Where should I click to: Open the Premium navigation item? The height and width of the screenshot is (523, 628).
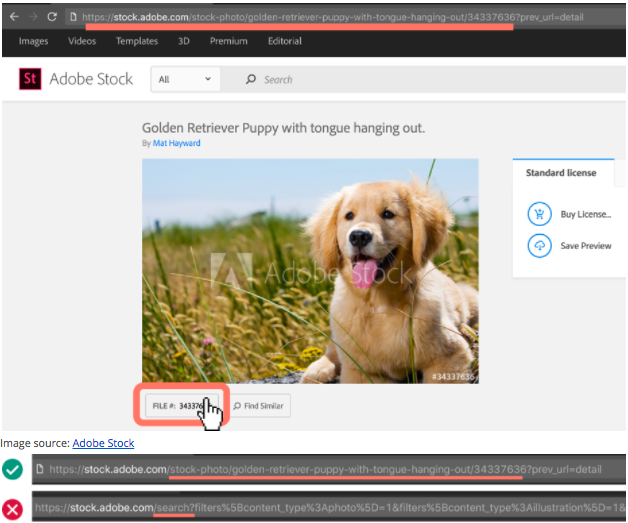point(228,41)
